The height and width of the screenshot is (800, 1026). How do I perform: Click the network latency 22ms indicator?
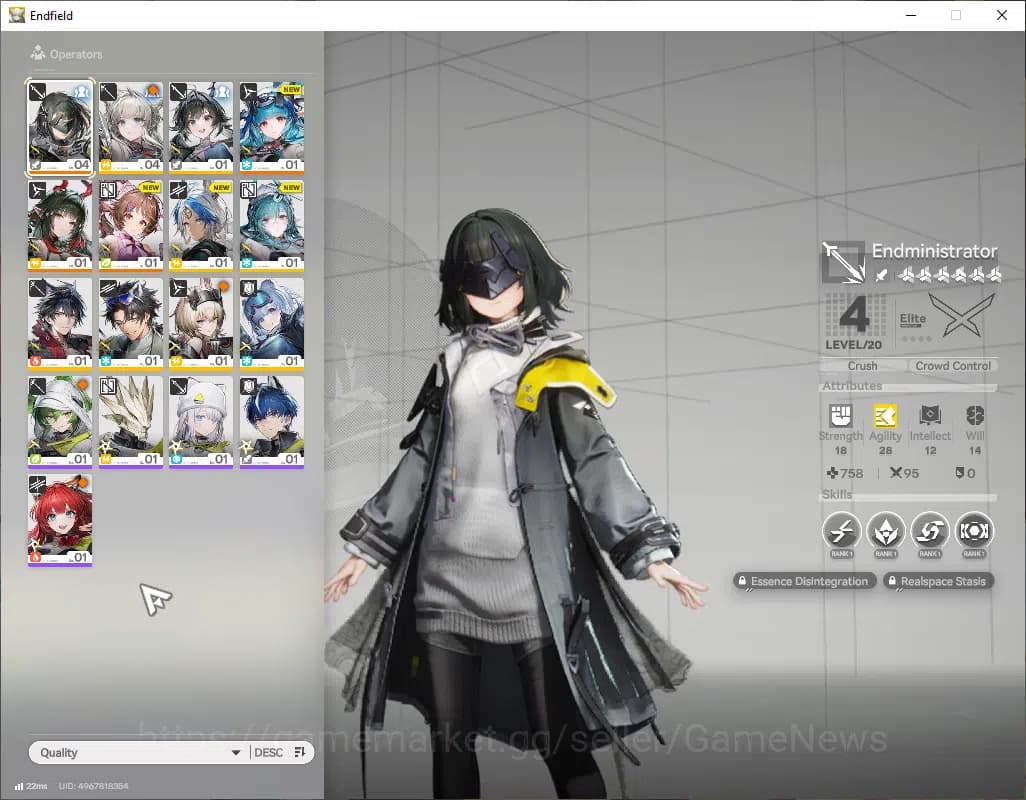tap(31, 786)
